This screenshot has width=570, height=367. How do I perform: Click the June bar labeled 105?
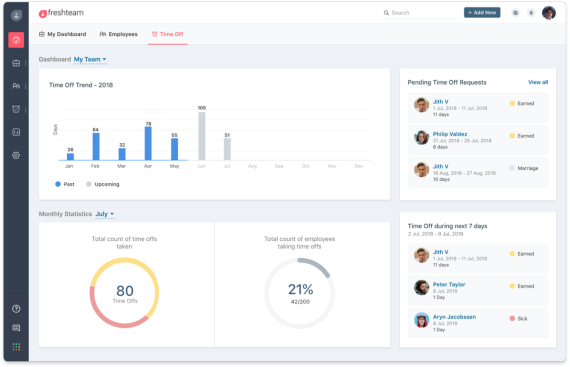coord(202,136)
